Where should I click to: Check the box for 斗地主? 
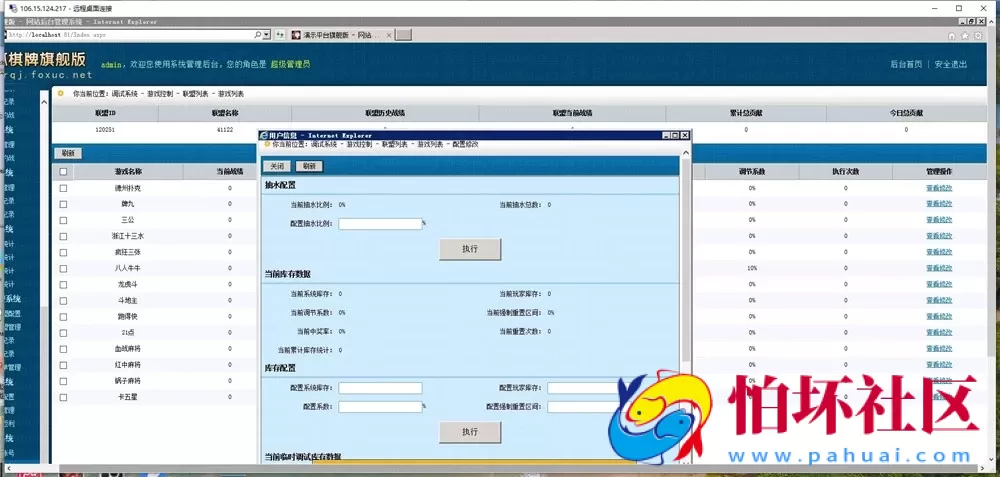pyautogui.click(x=63, y=300)
